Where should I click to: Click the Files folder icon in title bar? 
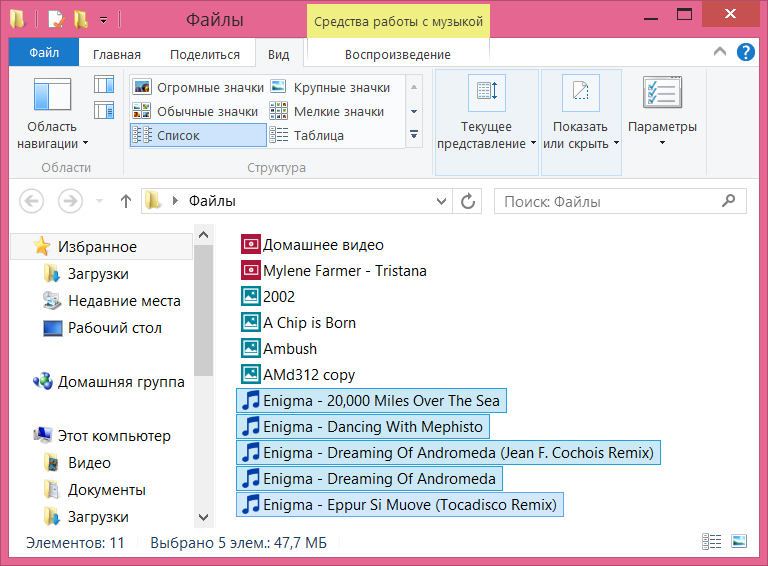click(18, 19)
